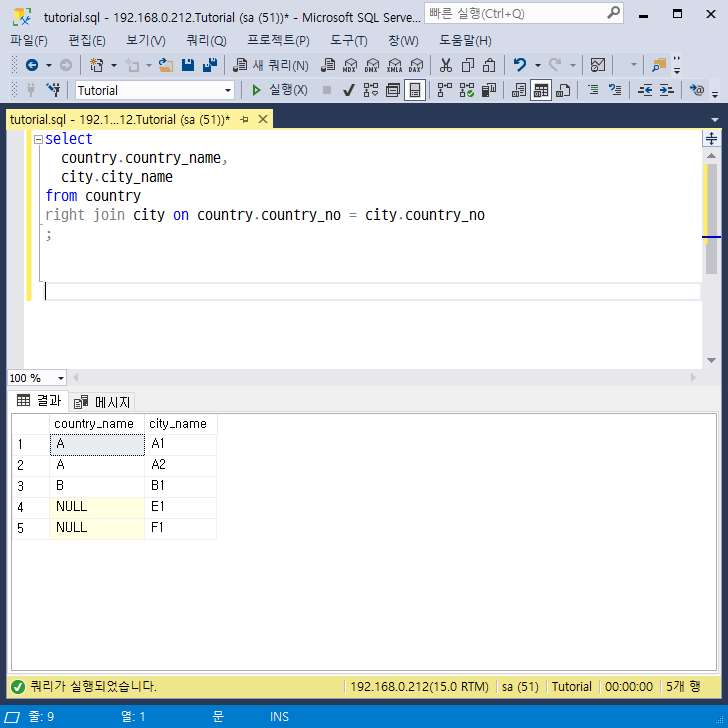
Task: Collapse the select statement outline
Action: (38, 140)
